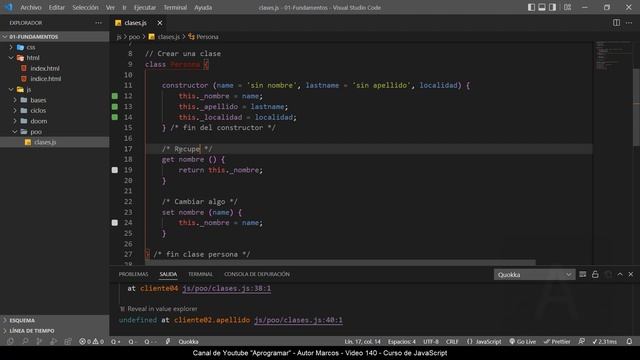640x360 pixels.
Task: Open the notifications bell
Action: 629,342
